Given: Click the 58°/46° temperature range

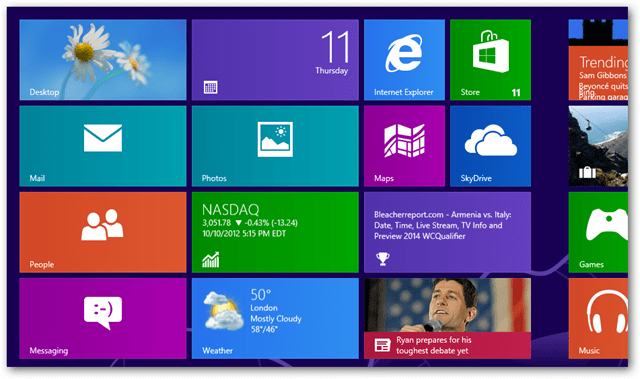Looking at the screenshot, I should click(x=264, y=329).
